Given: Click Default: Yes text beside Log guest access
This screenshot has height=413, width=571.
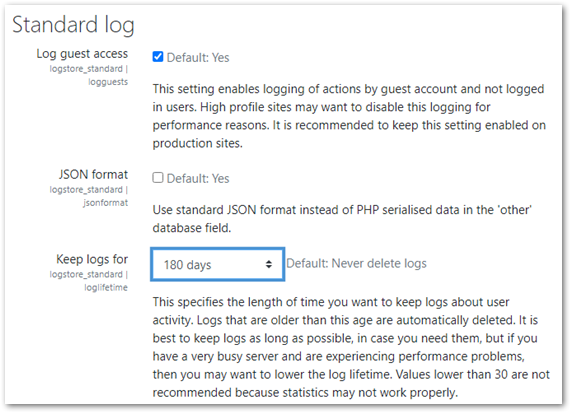Looking at the screenshot, I should 198,58.
